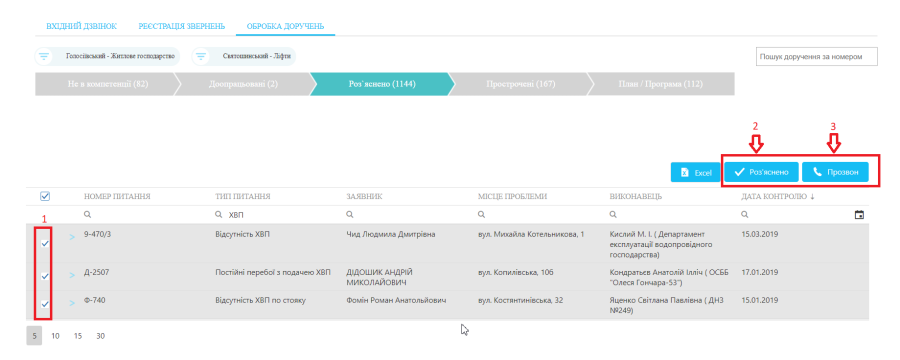This screenshot has width=900, height=360.
Task: Switch to ВХІДНИЙ ДЗВІНОК tab
Action: (81, 26)
